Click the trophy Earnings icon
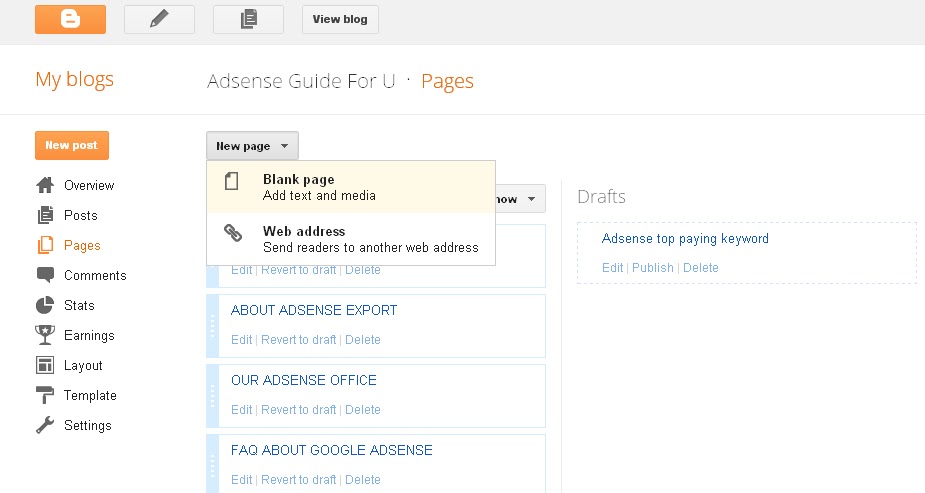The image size is (925, 493). click(45, 335)
